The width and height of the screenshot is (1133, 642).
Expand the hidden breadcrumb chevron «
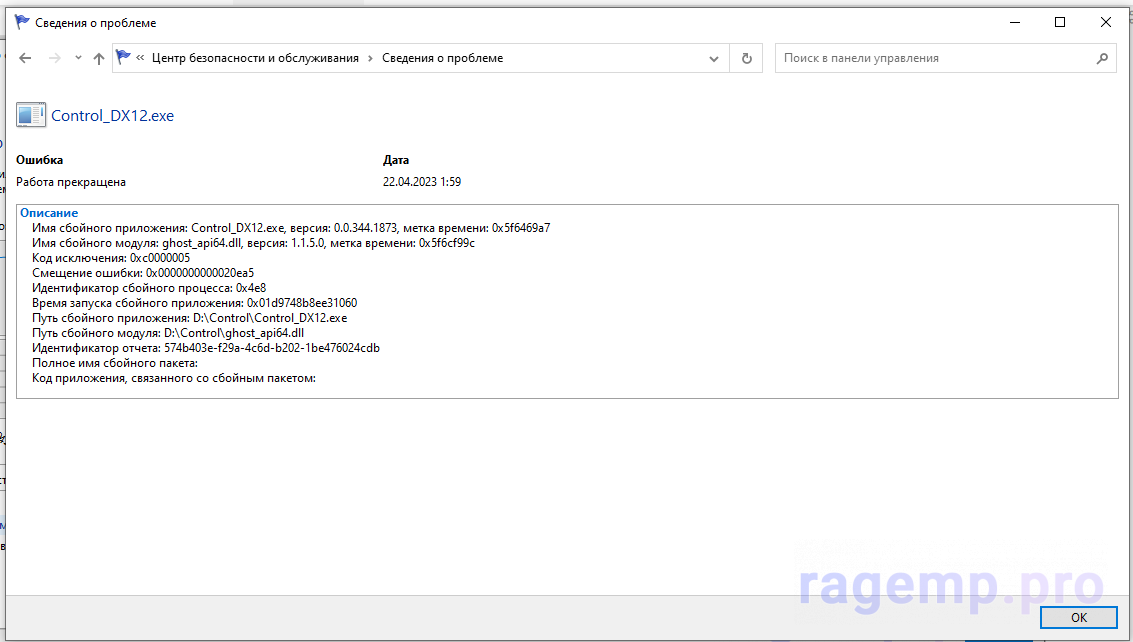(x=140, y=58)
